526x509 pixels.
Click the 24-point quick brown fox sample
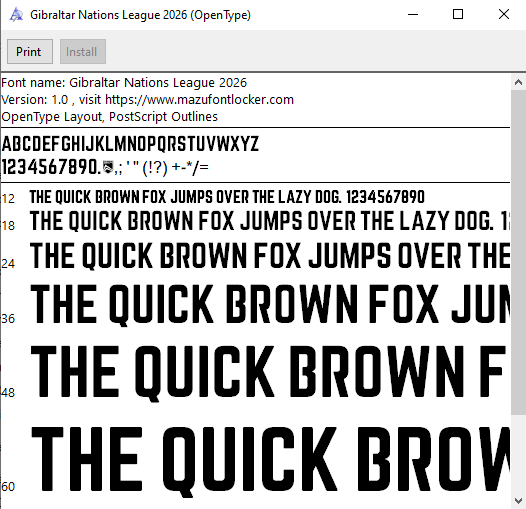[x=270, y=256]
